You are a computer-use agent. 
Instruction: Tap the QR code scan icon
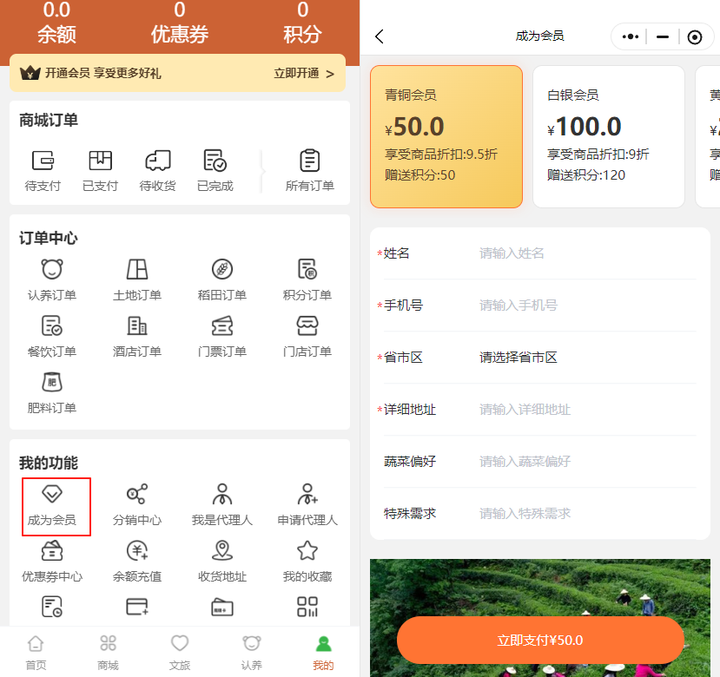pos(307,607)
